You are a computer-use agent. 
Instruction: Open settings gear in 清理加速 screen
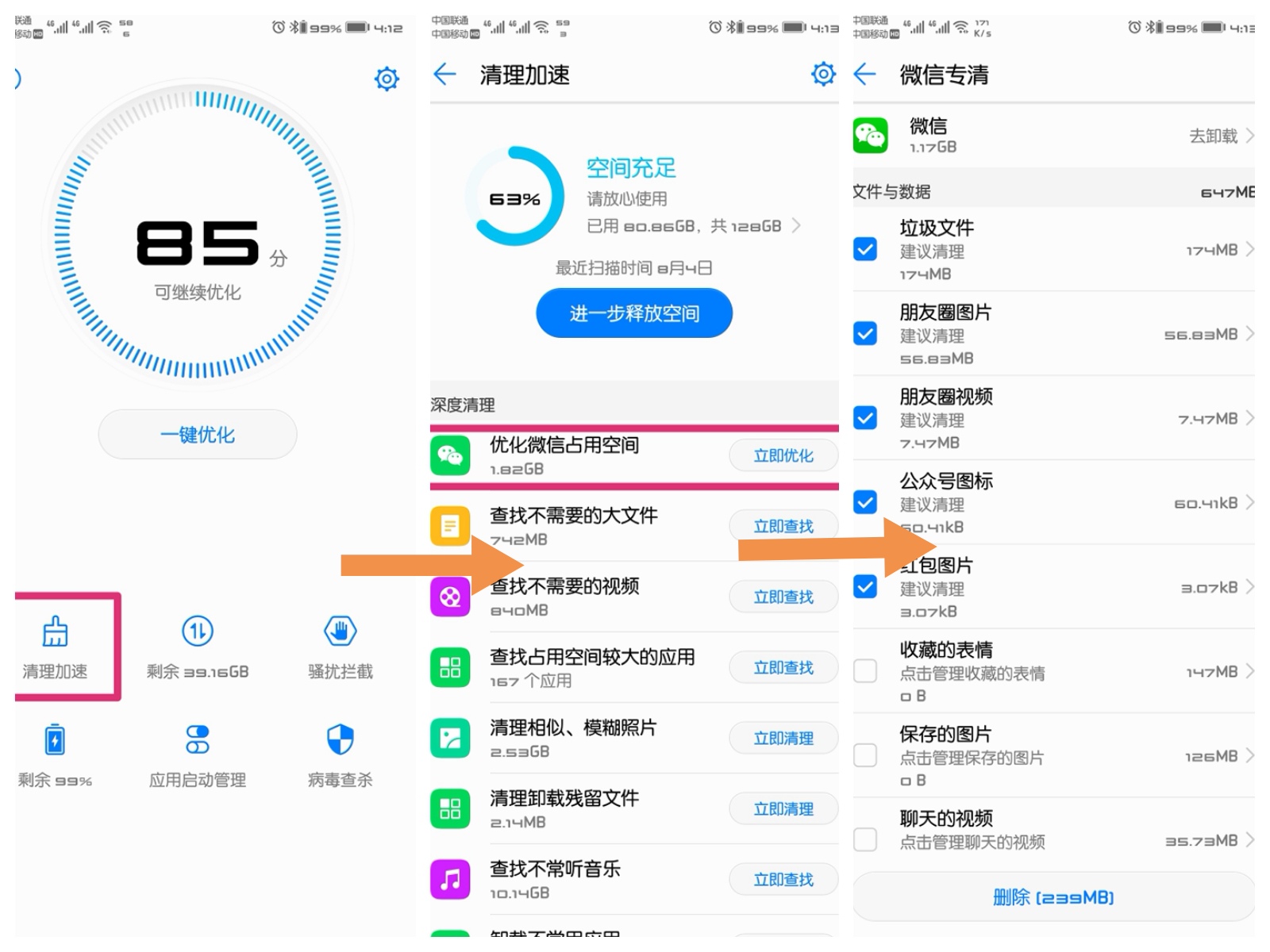[x=824, y=74]
